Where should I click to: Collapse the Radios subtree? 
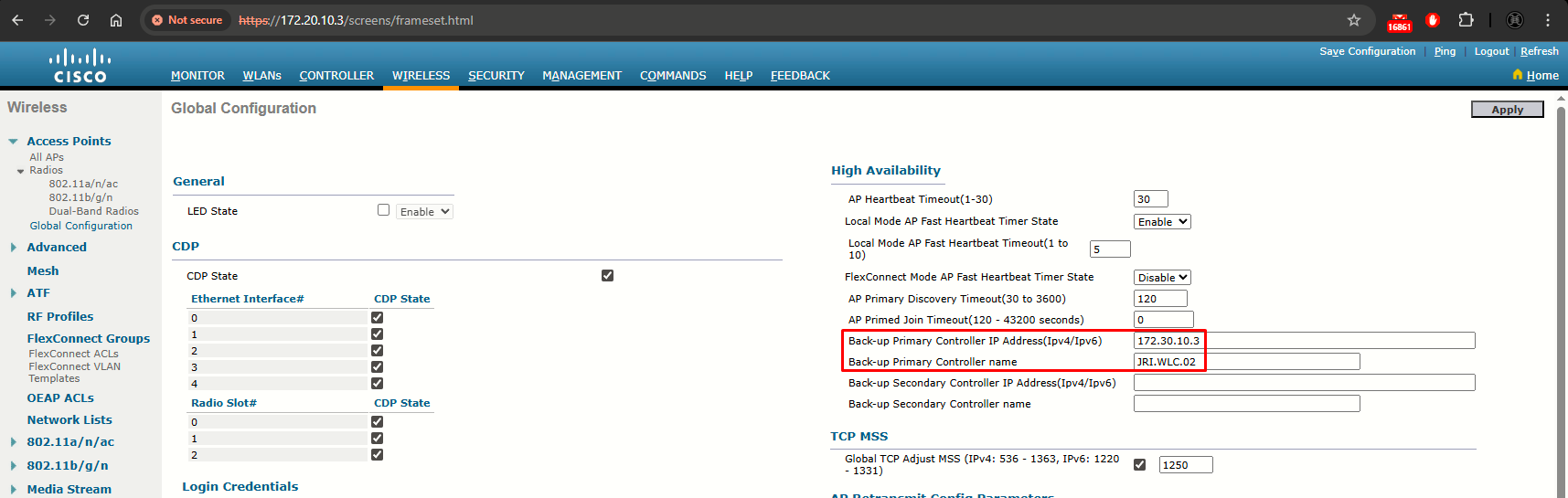point(20,171)
